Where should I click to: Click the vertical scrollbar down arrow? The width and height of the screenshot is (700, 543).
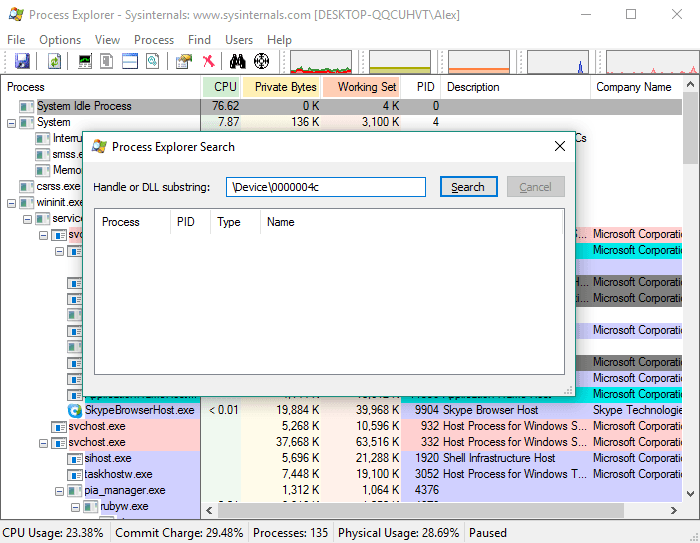691,493
